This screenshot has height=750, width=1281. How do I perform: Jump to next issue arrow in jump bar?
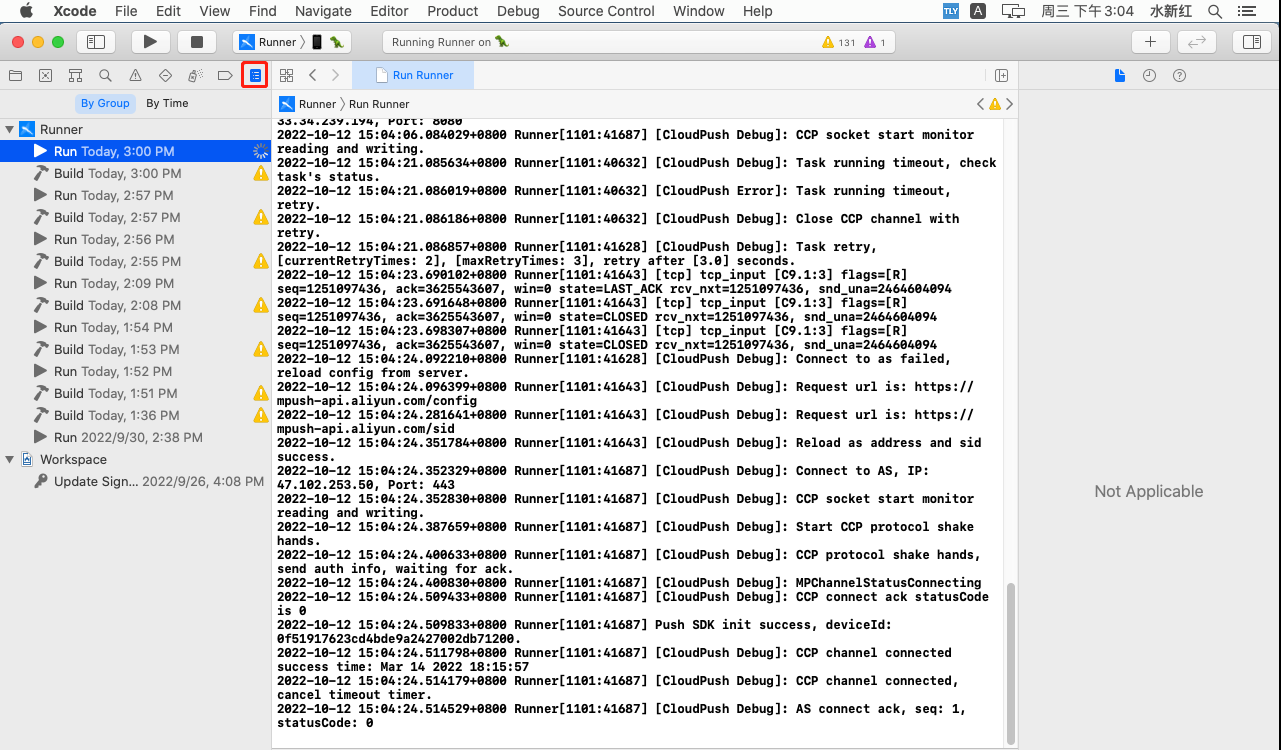point(1009,104)
